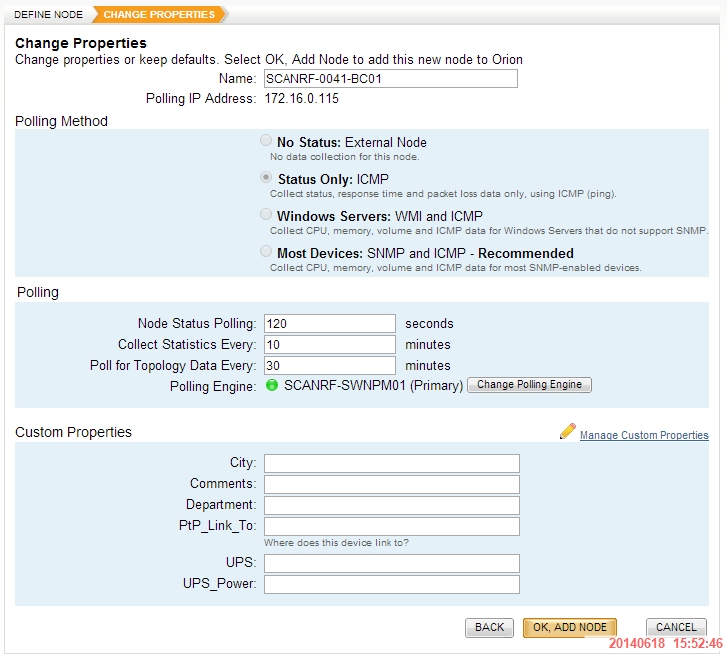This screenshot has width=727, height=657.
Task: Click the Collect Statistics Every minutes field
Action: (x=330, y=344)
